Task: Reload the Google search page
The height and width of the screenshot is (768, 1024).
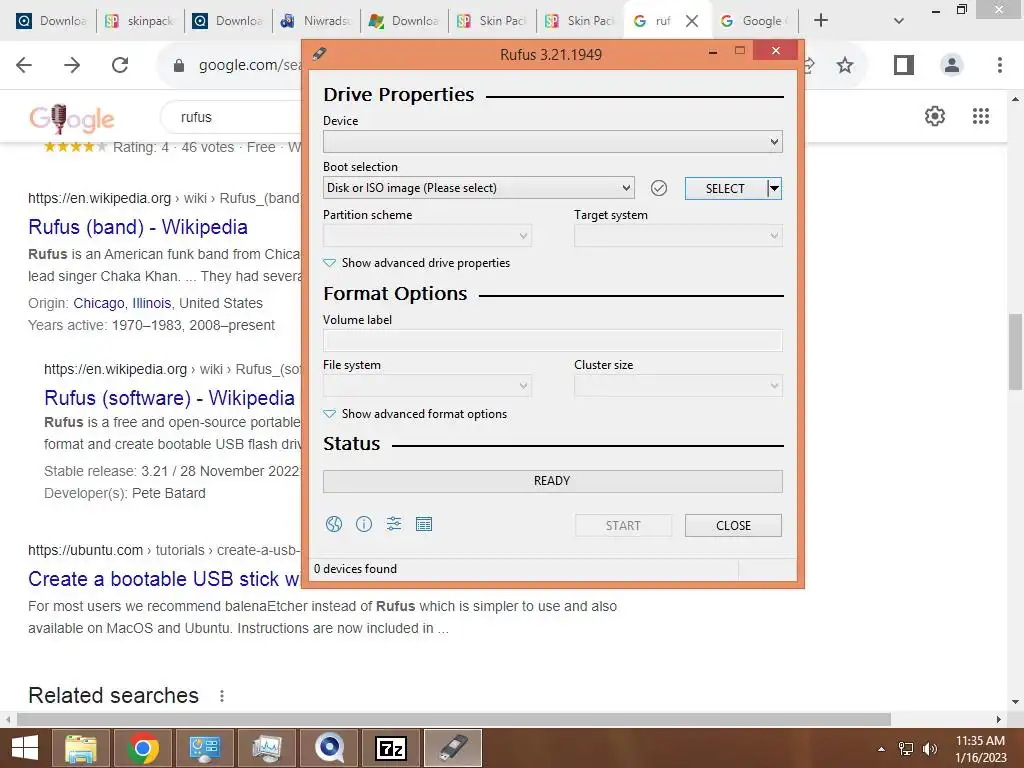Action: pyautogui.click(x=120, y=65)
